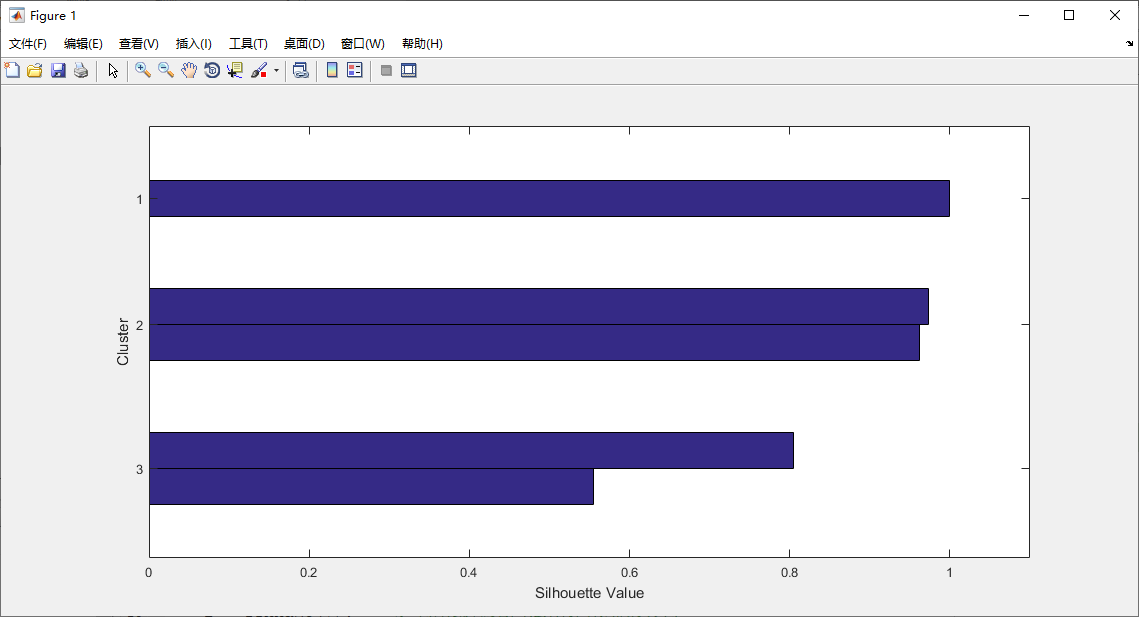Click the Hide Plot Tools icon

click(x=386, y=70)
